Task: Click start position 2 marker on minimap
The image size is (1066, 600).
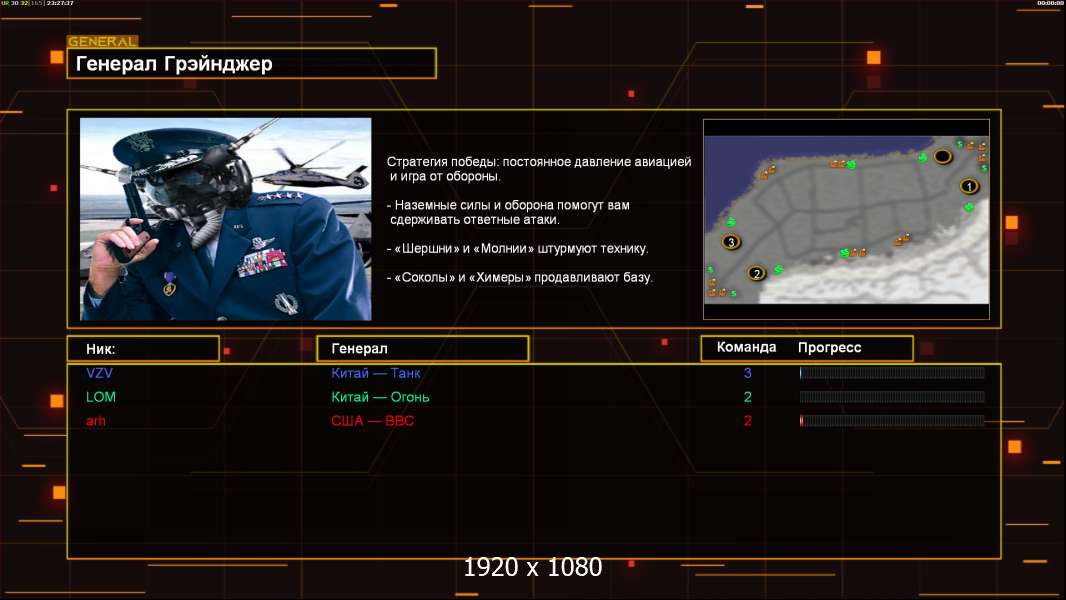Action: 756,272
